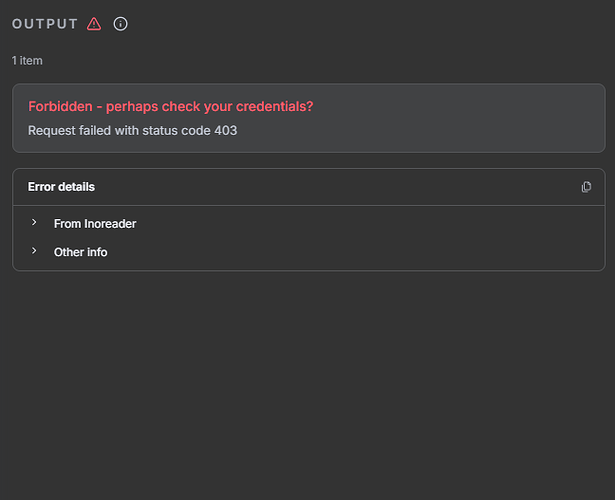
Task: Expand the From Inoreader chevron arrow
Action: pyautogui.click(x=34, y=223)
